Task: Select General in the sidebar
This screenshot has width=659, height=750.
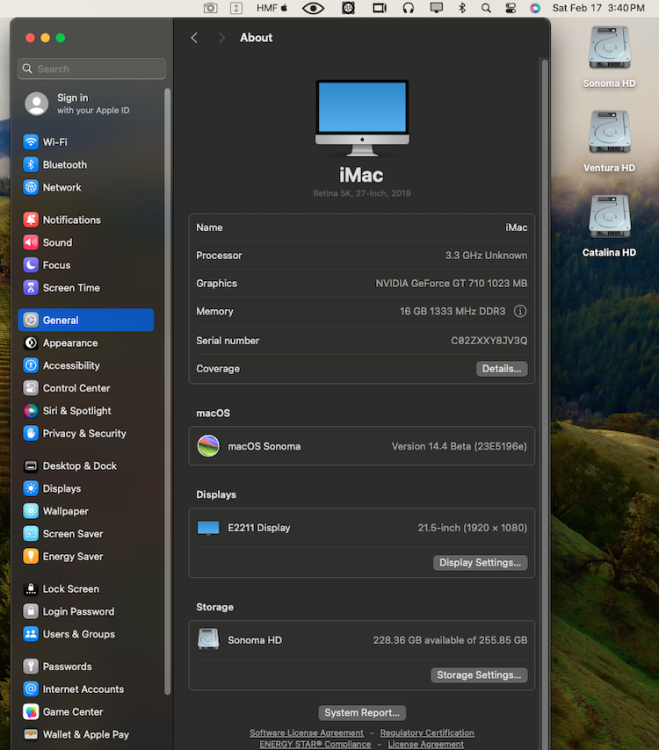Action: 86,320
